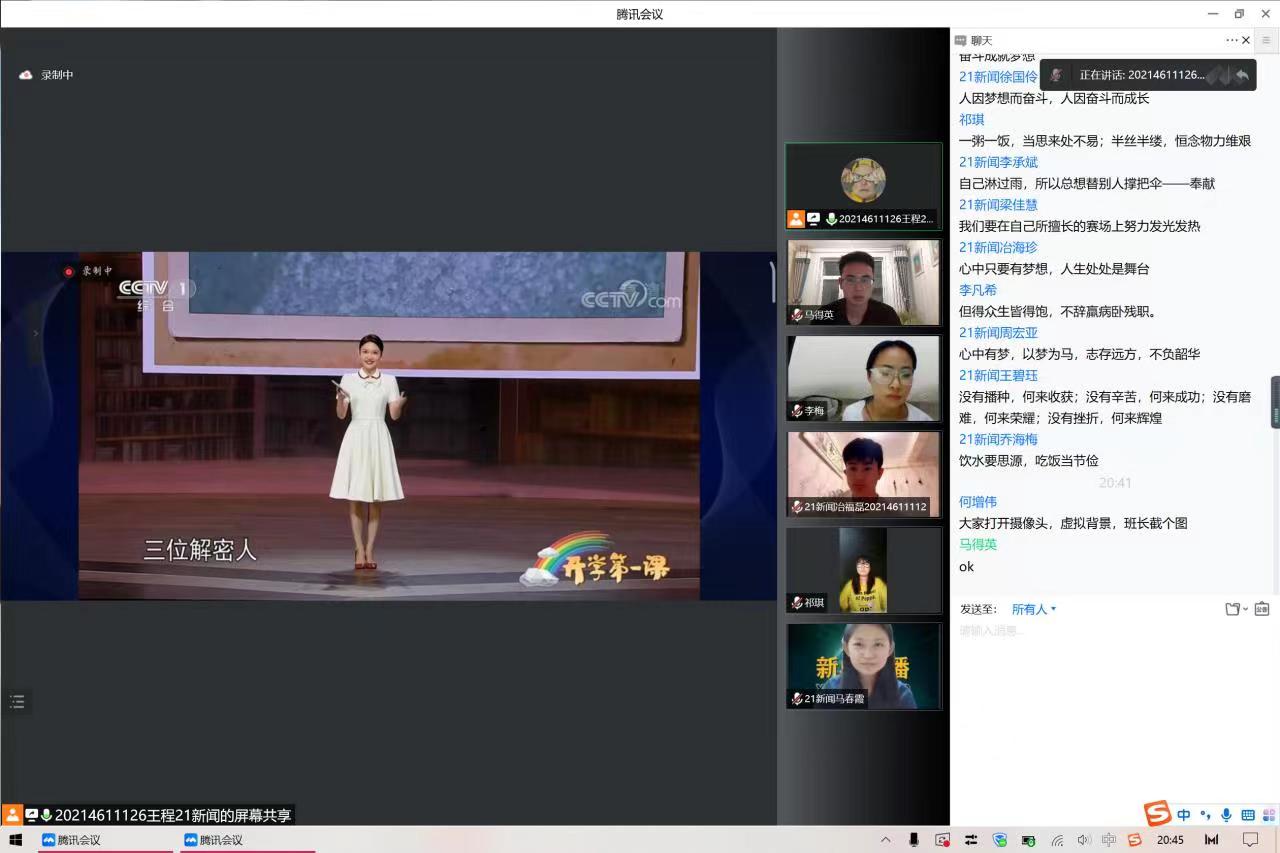Click muted mic icon on 祁琪's tile

point(797,603)
